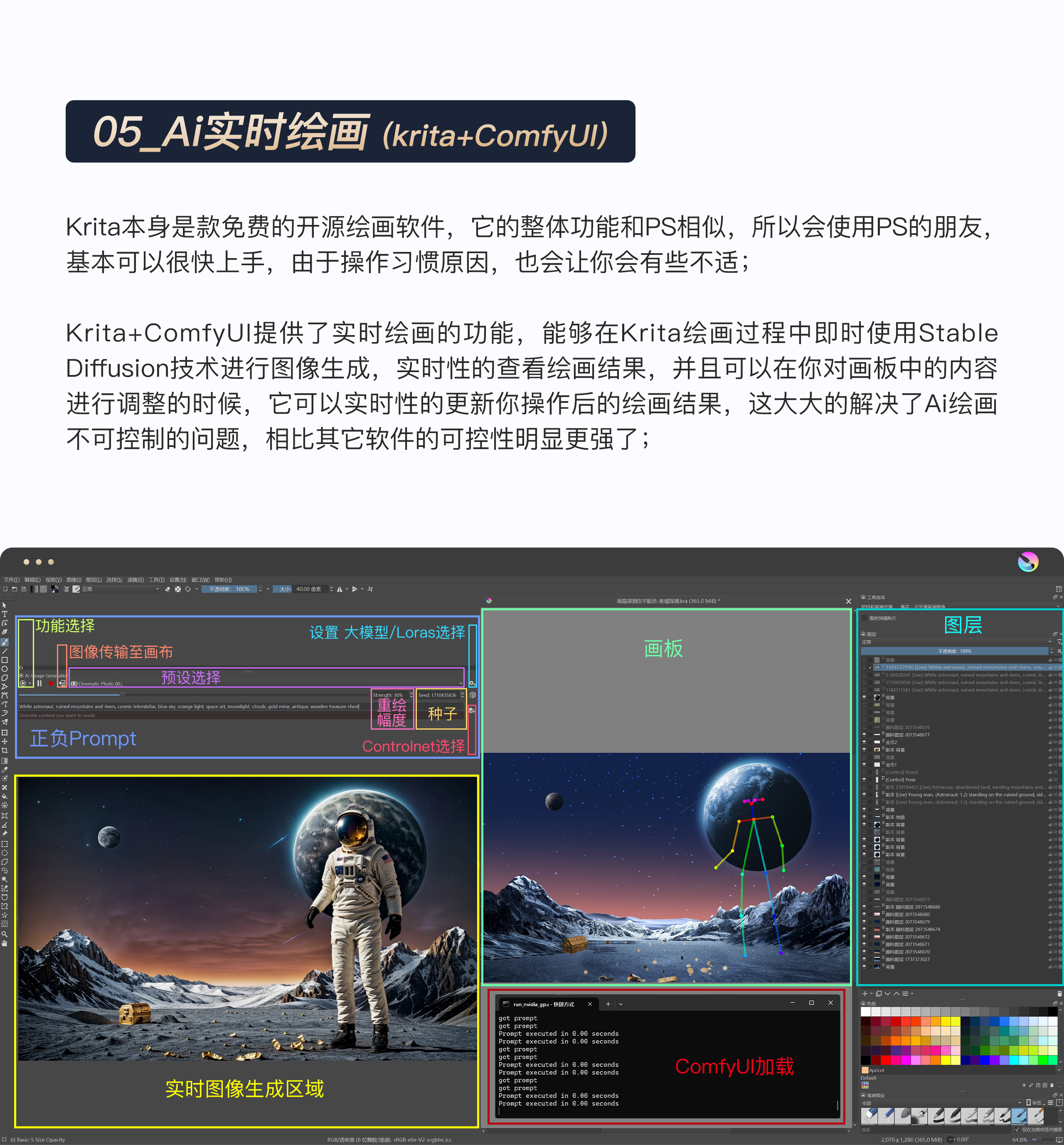Select the Freehand Brush tool
1064x1145 pixels.
[x=5, y=642]
